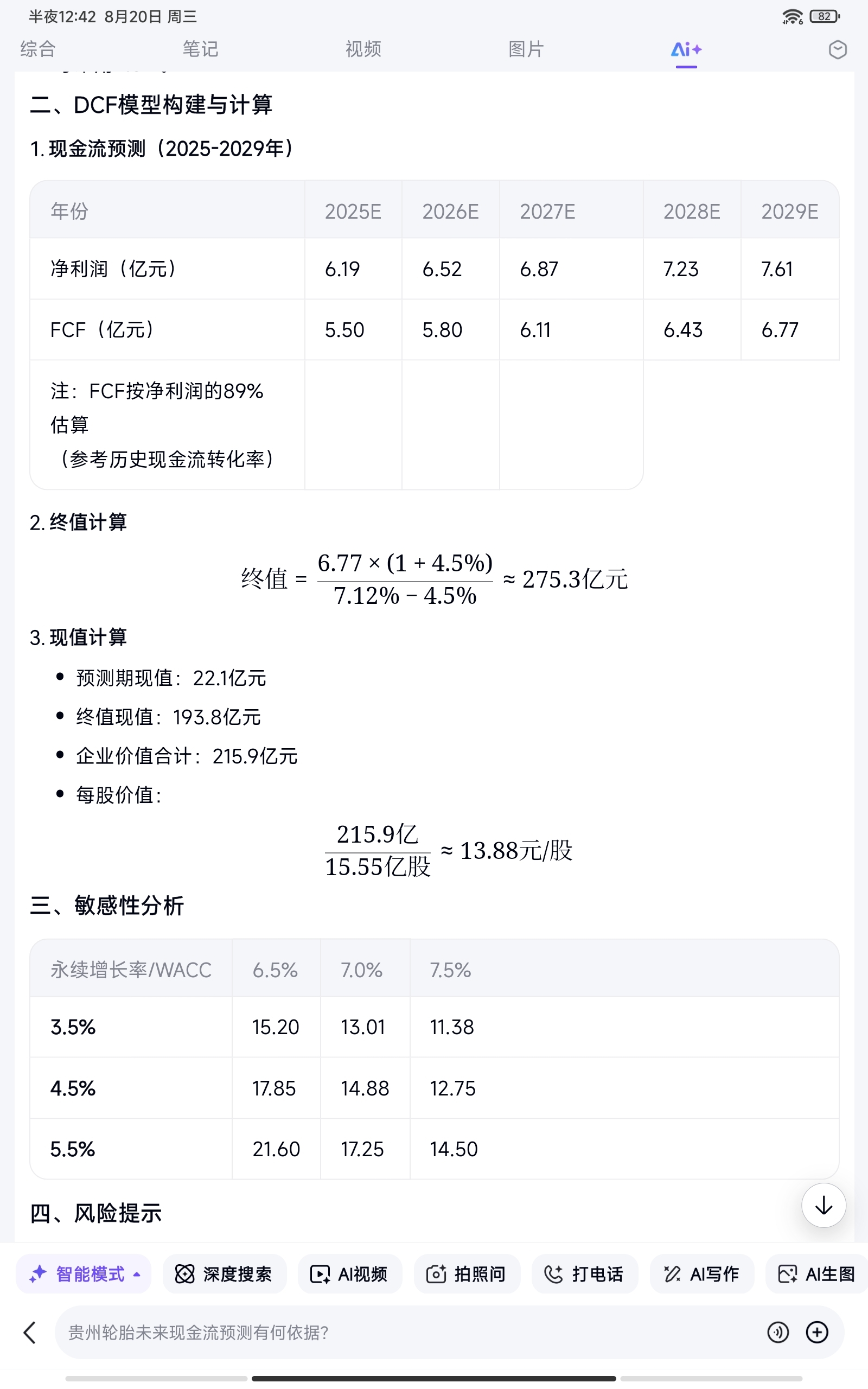This screenshot has height=1389, width=868.
Task: Tap the scroll-to-bottom arrow button
Action: [823, 1205]
